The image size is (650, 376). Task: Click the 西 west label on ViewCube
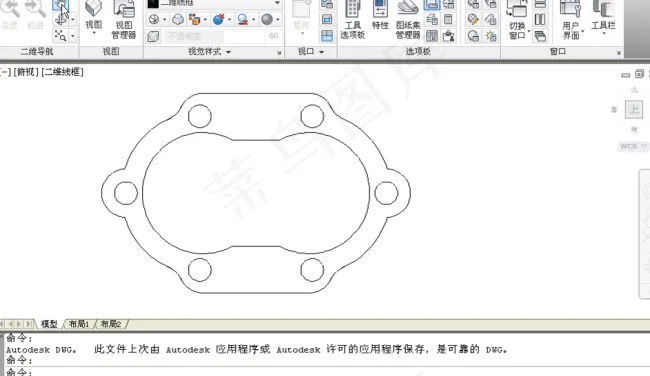click(x=614, y=110)
